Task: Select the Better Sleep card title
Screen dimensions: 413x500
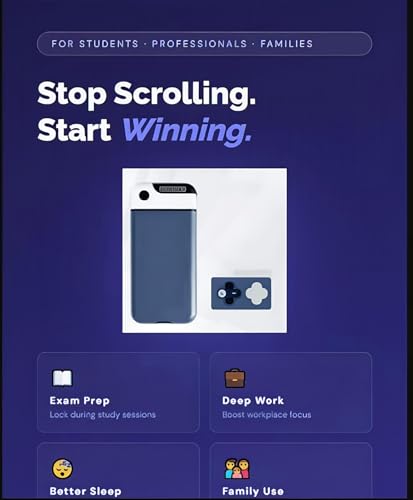Action: point(85,491)
